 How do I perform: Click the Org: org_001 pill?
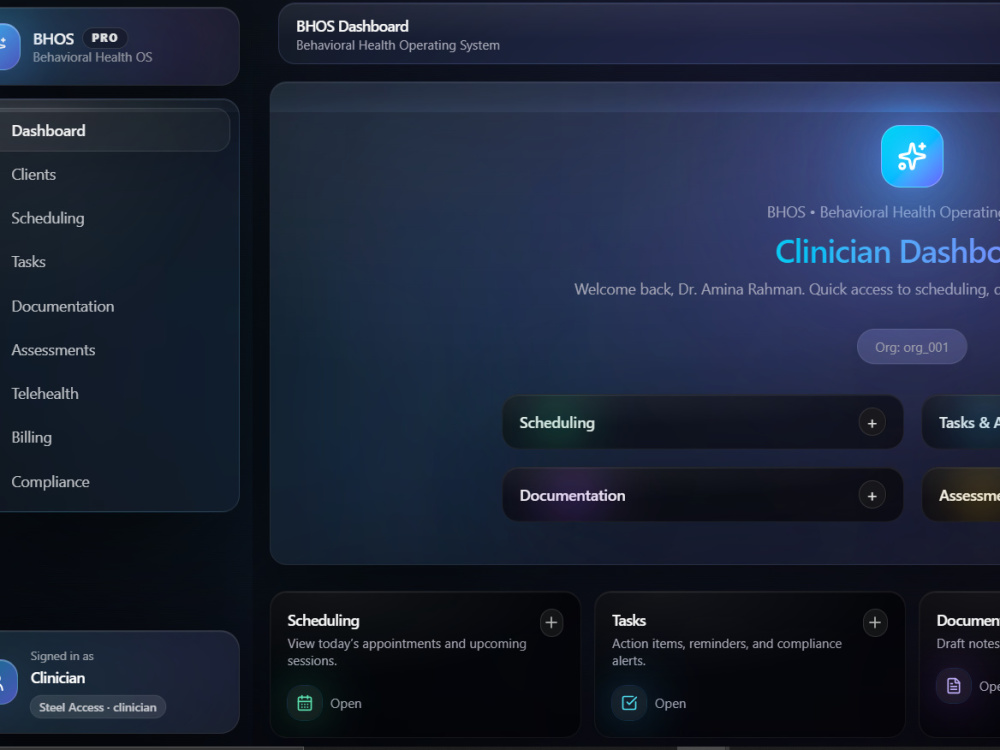point(911,347)
